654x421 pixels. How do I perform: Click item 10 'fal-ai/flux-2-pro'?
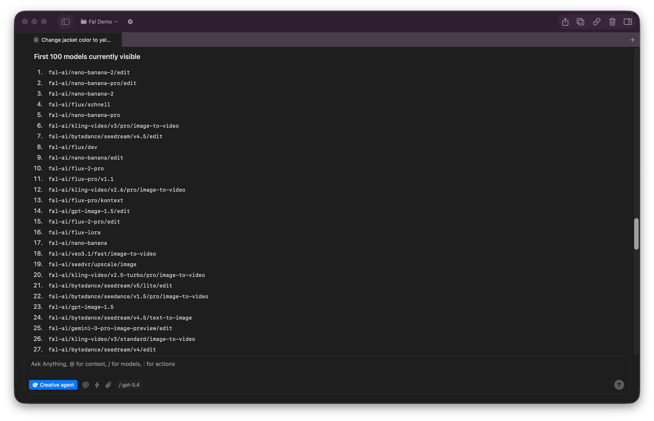pyautogui.click(x=76, y=169)
